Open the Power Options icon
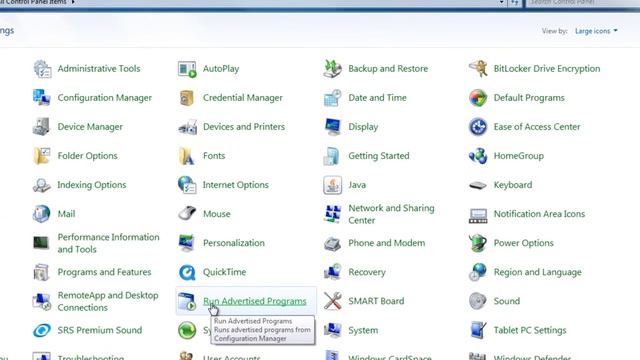Image resolution: width=640 pixels, height=360 pixels. pyautogui.click(x=478, y=243)
